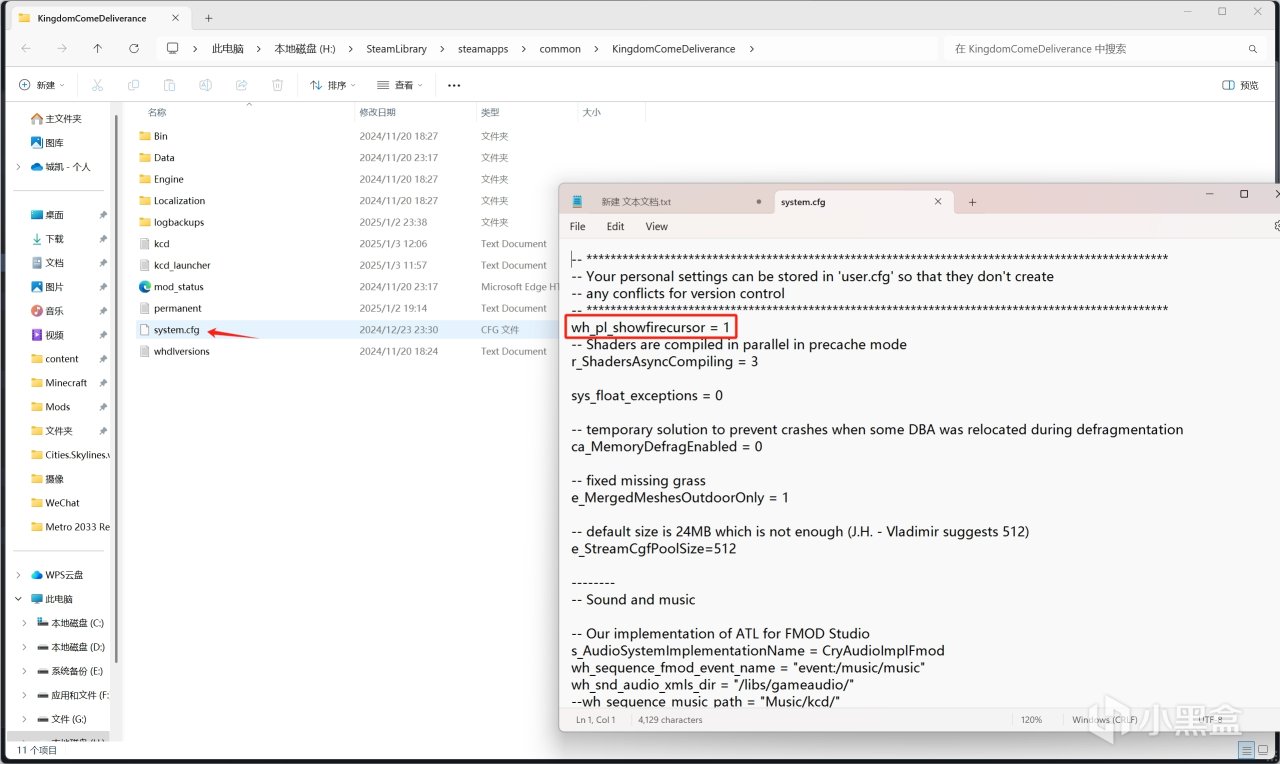Screen dimensions: 1280x764
Task: Click the Rename icon in Explorer toolbar
Action: (205, 85)
